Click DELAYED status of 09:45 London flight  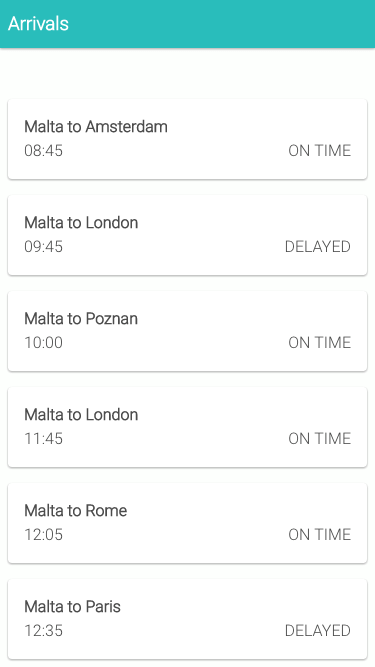click(x=318, y=247)
